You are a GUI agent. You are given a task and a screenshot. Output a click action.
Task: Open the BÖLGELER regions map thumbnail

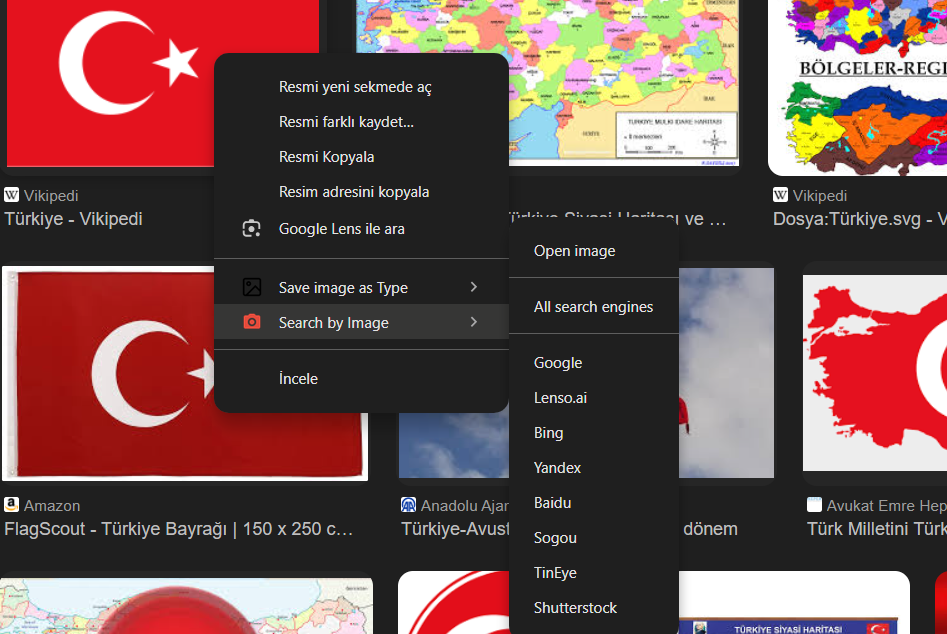pos(858,88)
